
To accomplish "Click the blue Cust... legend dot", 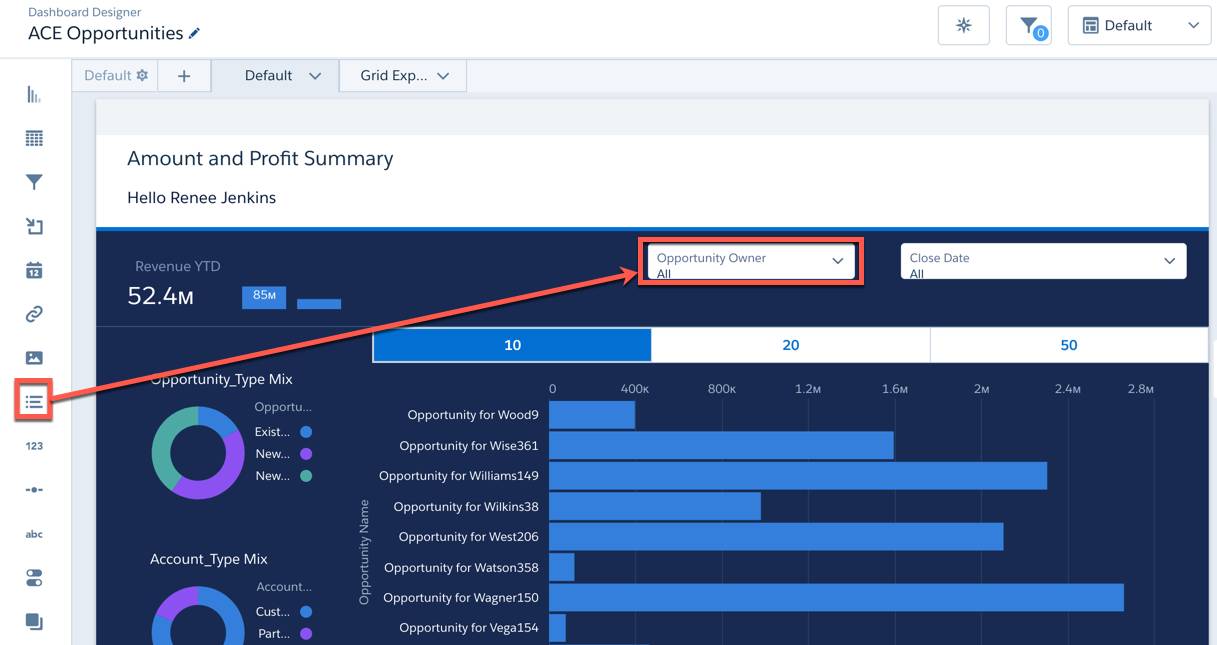I will pyautogui.click(x=306, y=611).
